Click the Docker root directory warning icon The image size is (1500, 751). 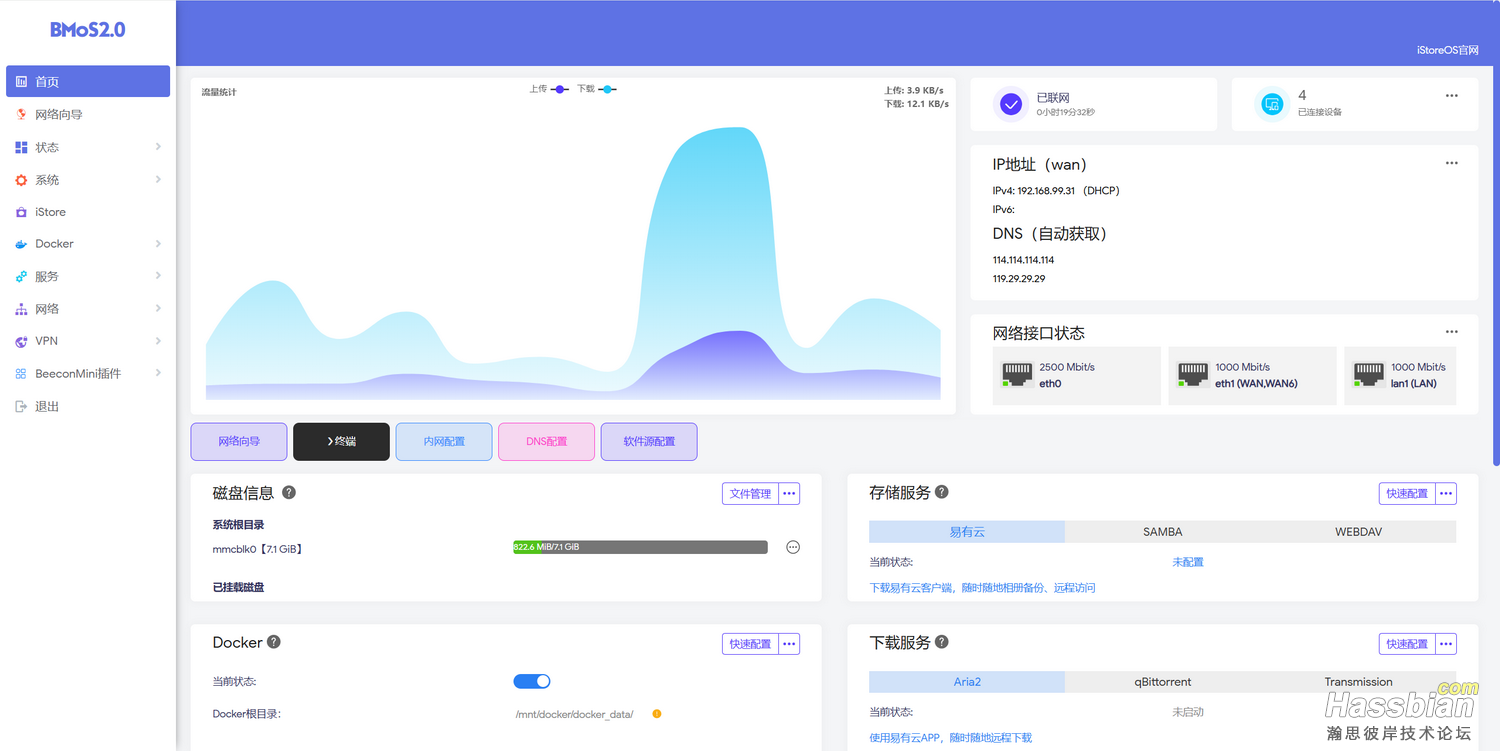tap(657, 714)
